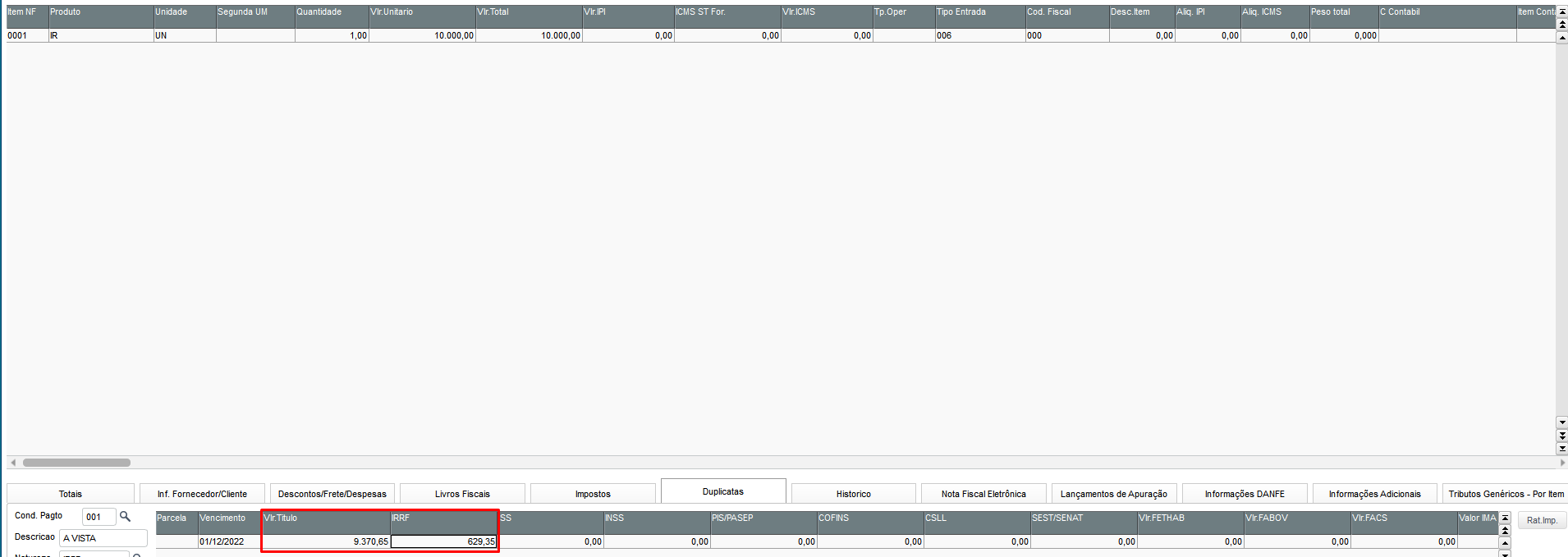The image size is (1568, 557).
Task: Open the Inf. Fornecedor/Cliente tab
Action: pos(202,494)
